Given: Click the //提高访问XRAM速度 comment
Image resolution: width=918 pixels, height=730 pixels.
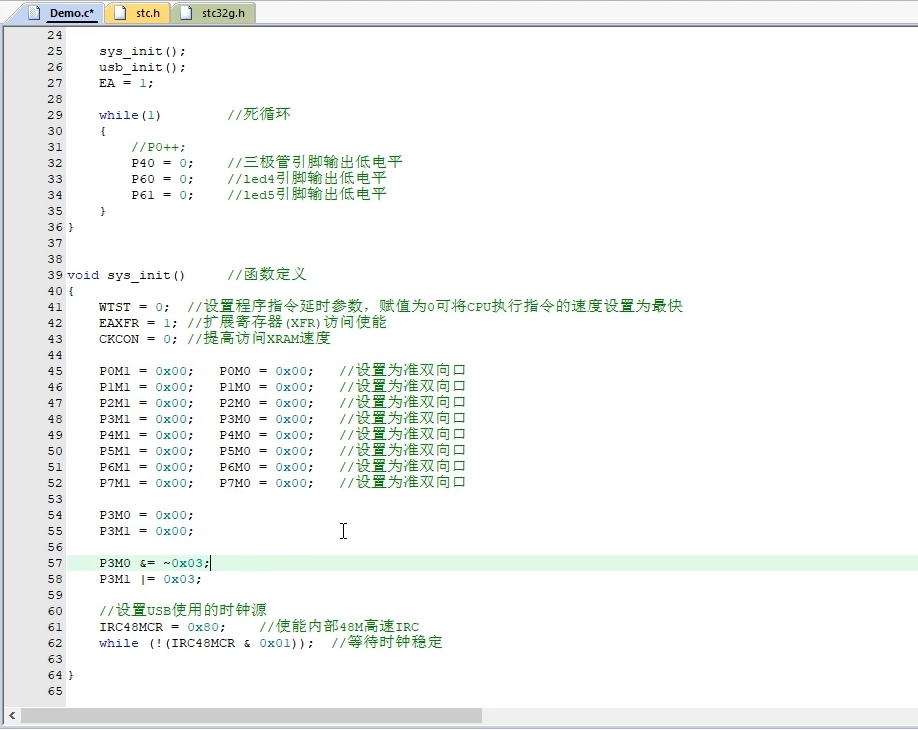Looking at the screenshot, I should 259,338.
